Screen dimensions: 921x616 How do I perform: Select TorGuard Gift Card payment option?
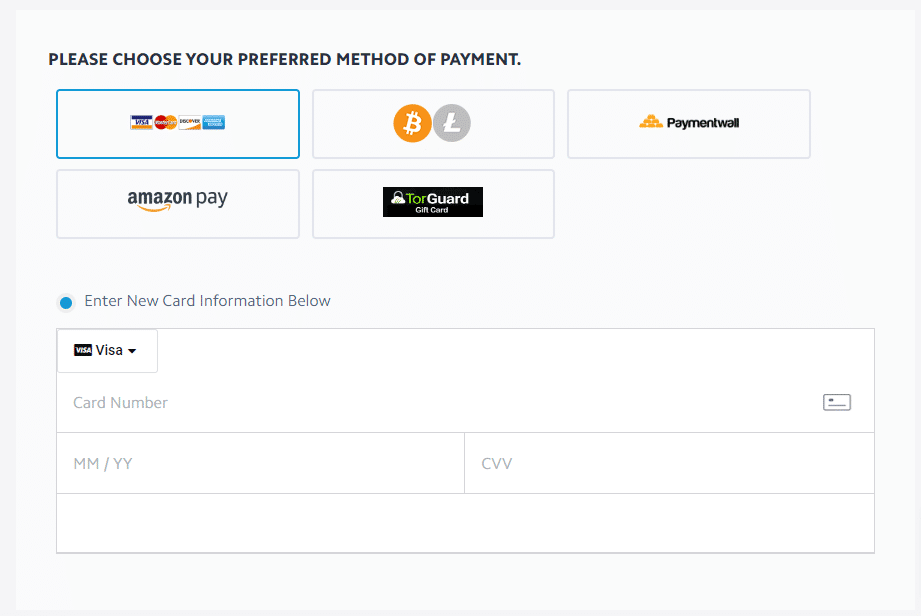pos(433,204)
